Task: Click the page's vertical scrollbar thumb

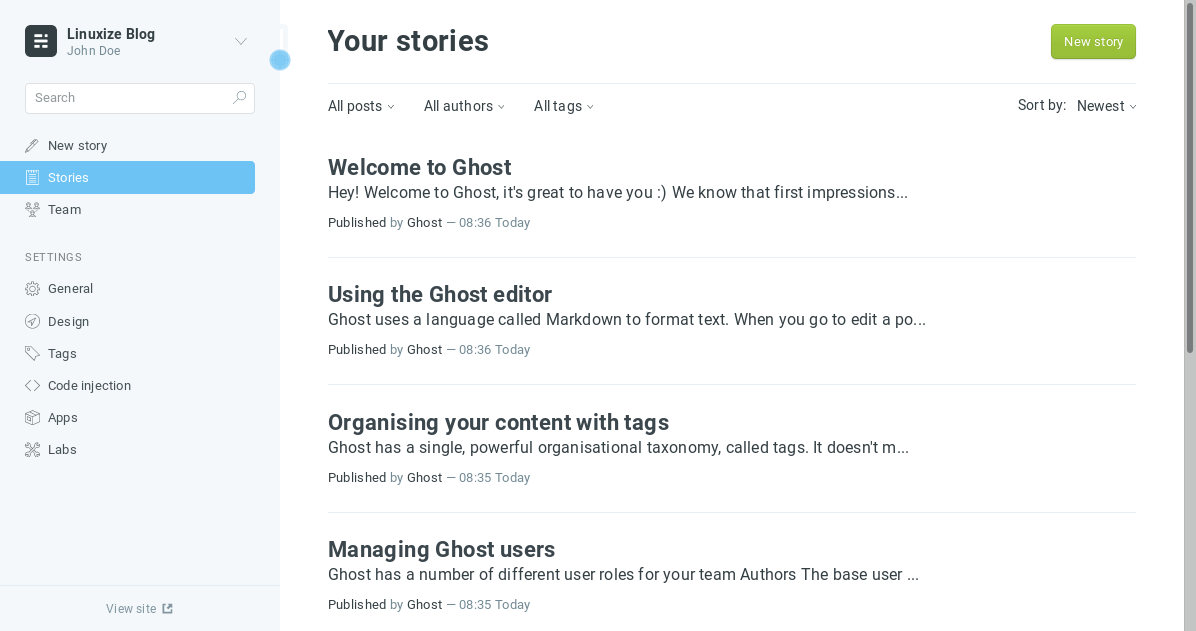Action: tap(1190, 176)
